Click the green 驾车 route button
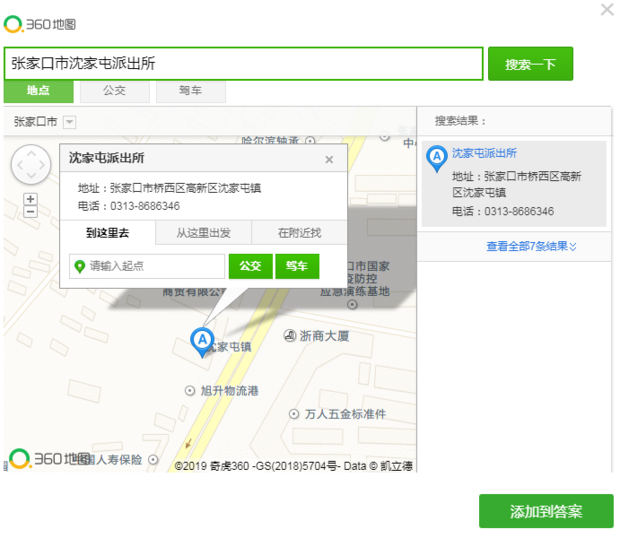Image resolution: width=620 pixels, height=538 pixels. coord(297,266)
